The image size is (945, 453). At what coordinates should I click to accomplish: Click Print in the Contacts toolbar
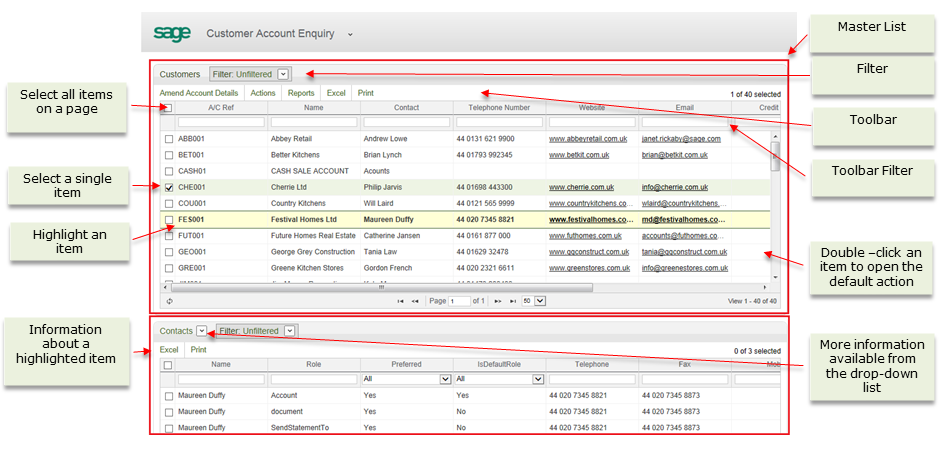click(199, 350)
